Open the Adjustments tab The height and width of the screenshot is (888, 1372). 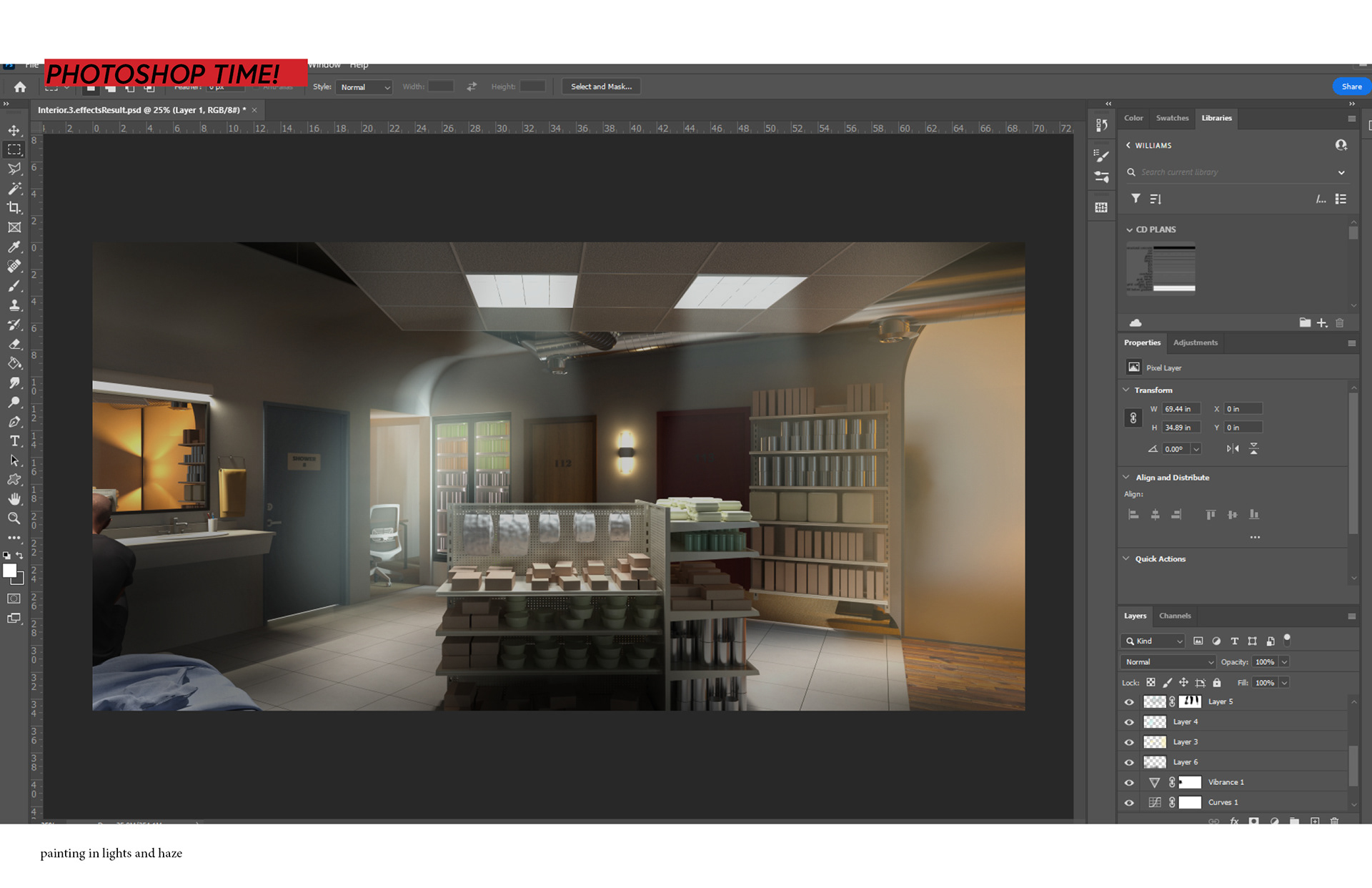[x=1195, y=342]
